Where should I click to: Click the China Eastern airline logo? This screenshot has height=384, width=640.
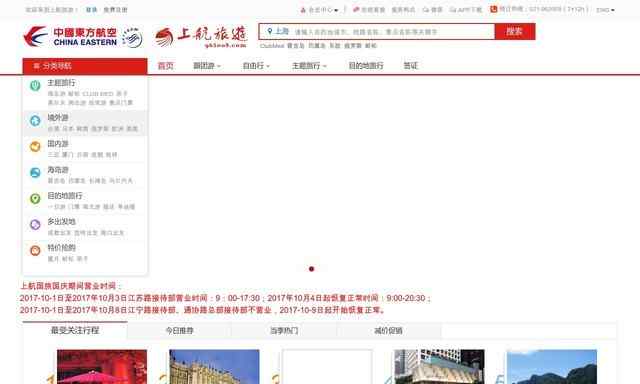click(70, 36)
